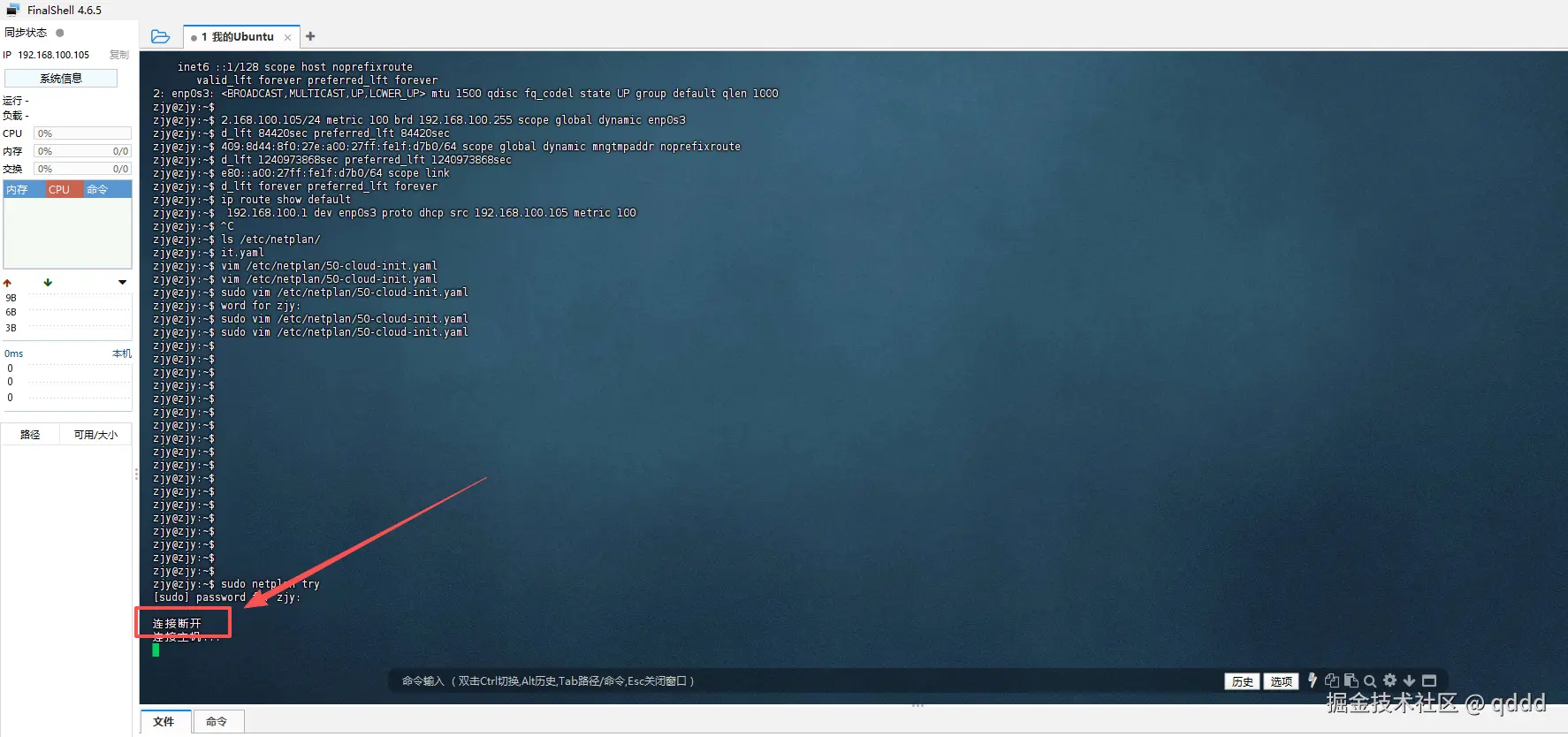The width and height of the screenshot is (1568, 737).
Task: Click 系统信息 system info button
Action: pos(61,79)
